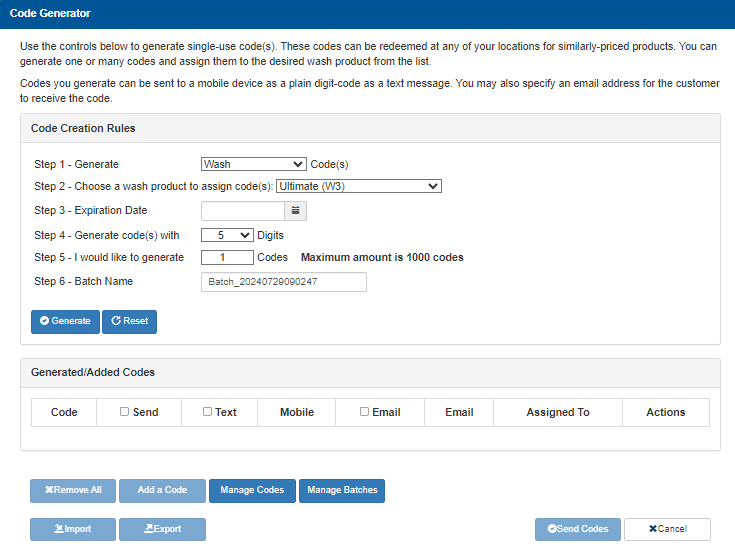Image resolution: width=735 pixels, height=548 pixels.
Task: Open Manage Batches
Action: pyautogui.click(x=342, y=490)
